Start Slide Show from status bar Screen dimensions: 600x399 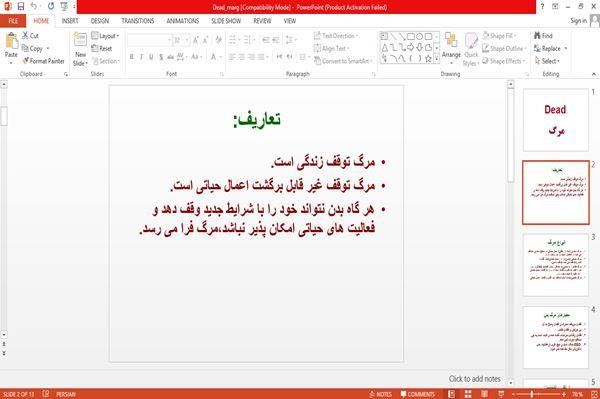tap(501, 394)
